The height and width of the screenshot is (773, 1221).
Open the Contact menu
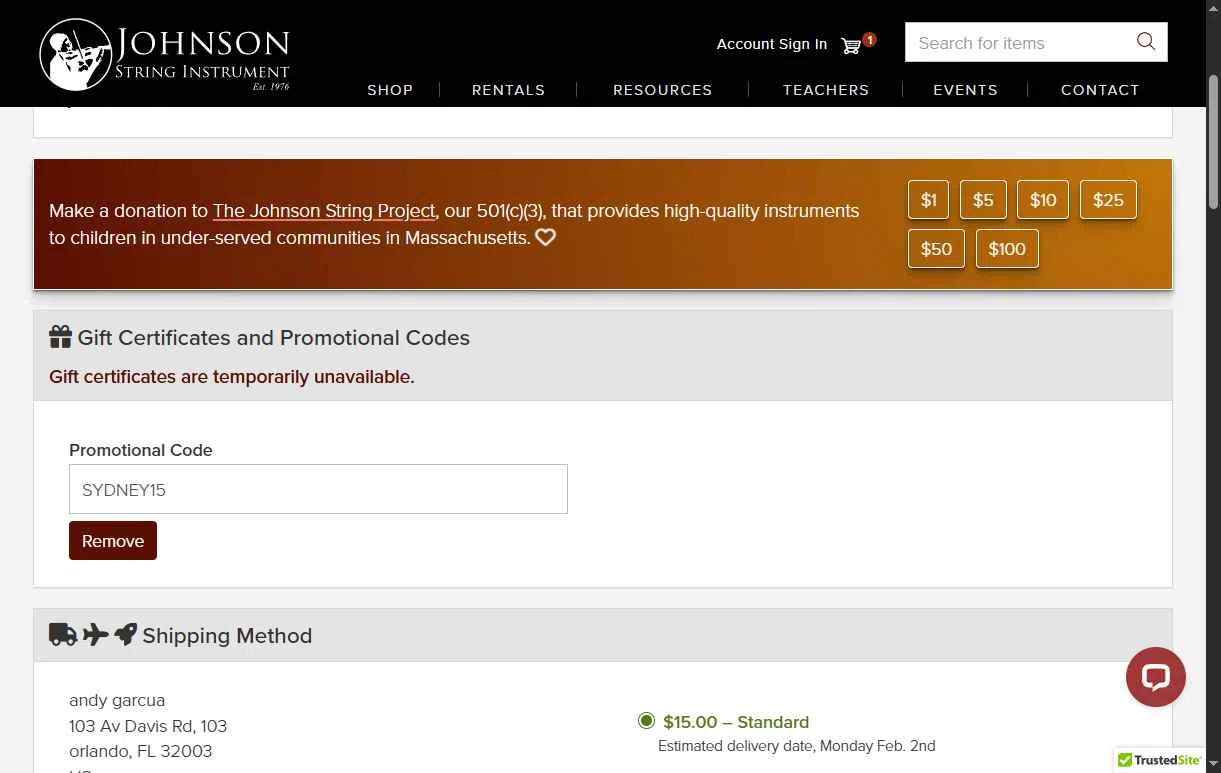(x=1100, y=90)
